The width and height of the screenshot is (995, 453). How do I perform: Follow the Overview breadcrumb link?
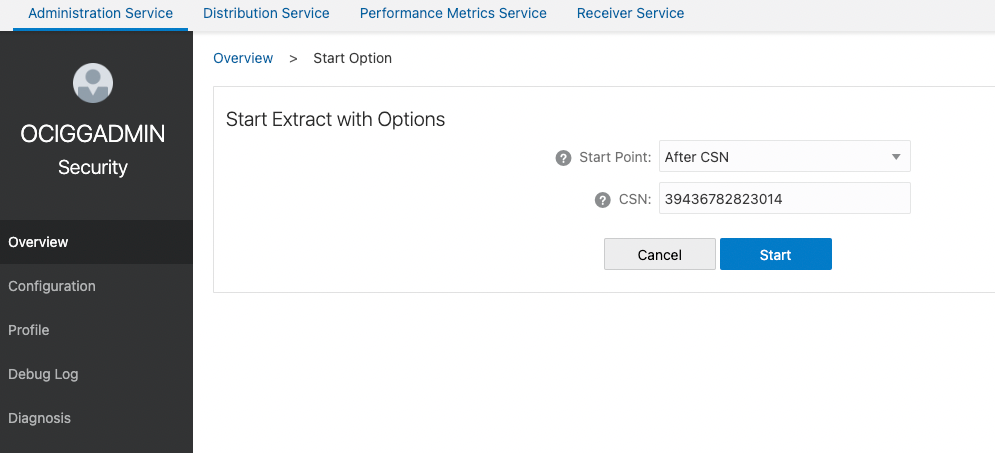pyautogui.click(x=243, y=58)
